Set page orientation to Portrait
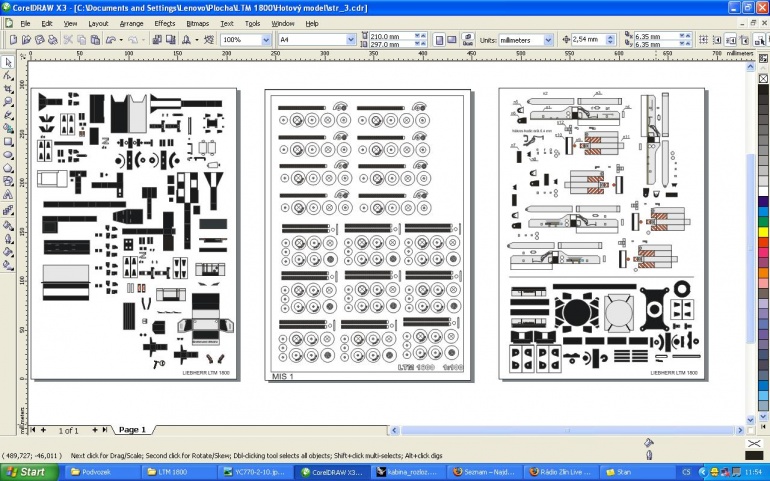Image resolution: width=770 pixels, height=481 pixels. tap(440, 40)
